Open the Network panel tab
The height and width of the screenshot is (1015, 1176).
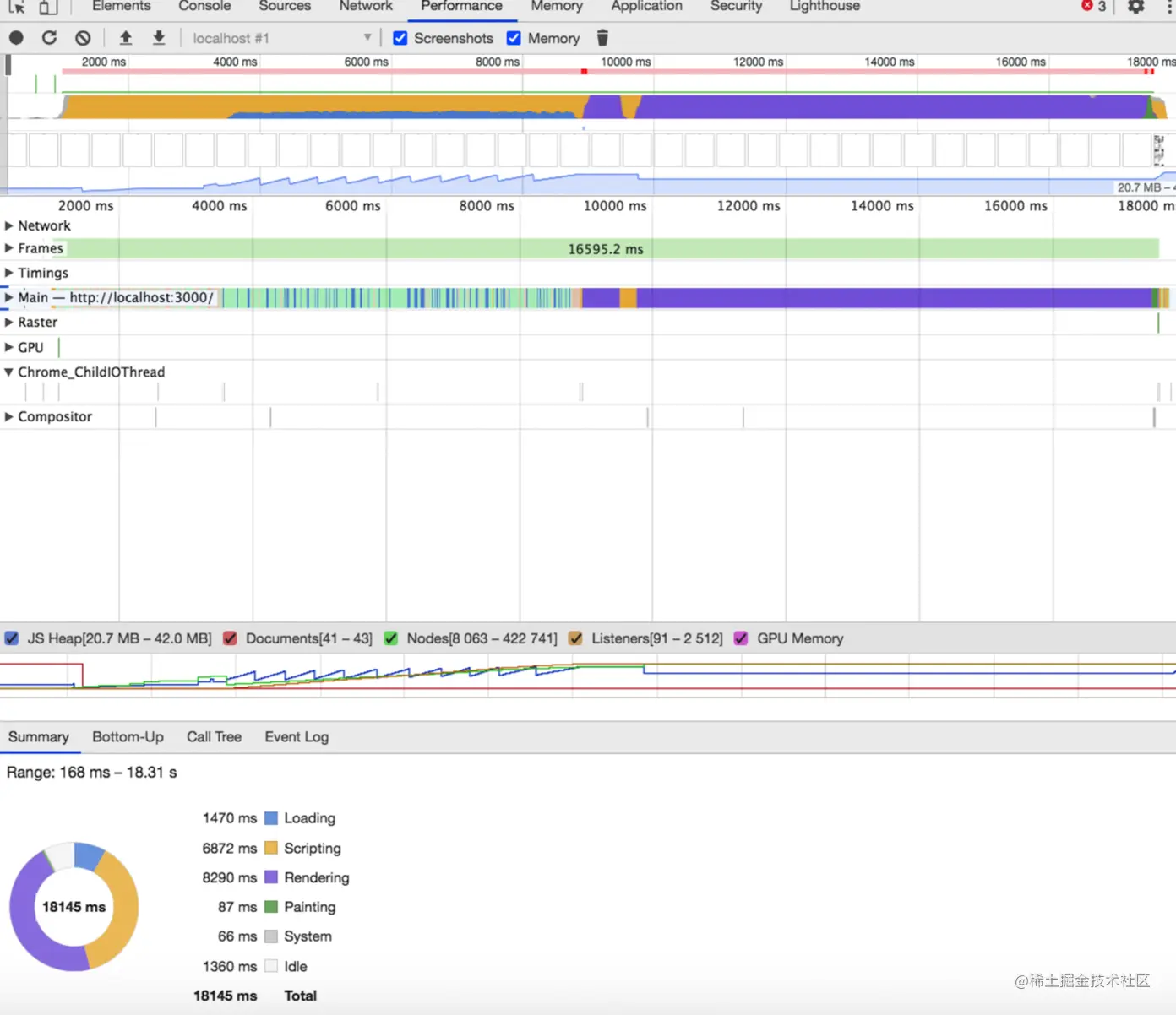tap(366, 7)
